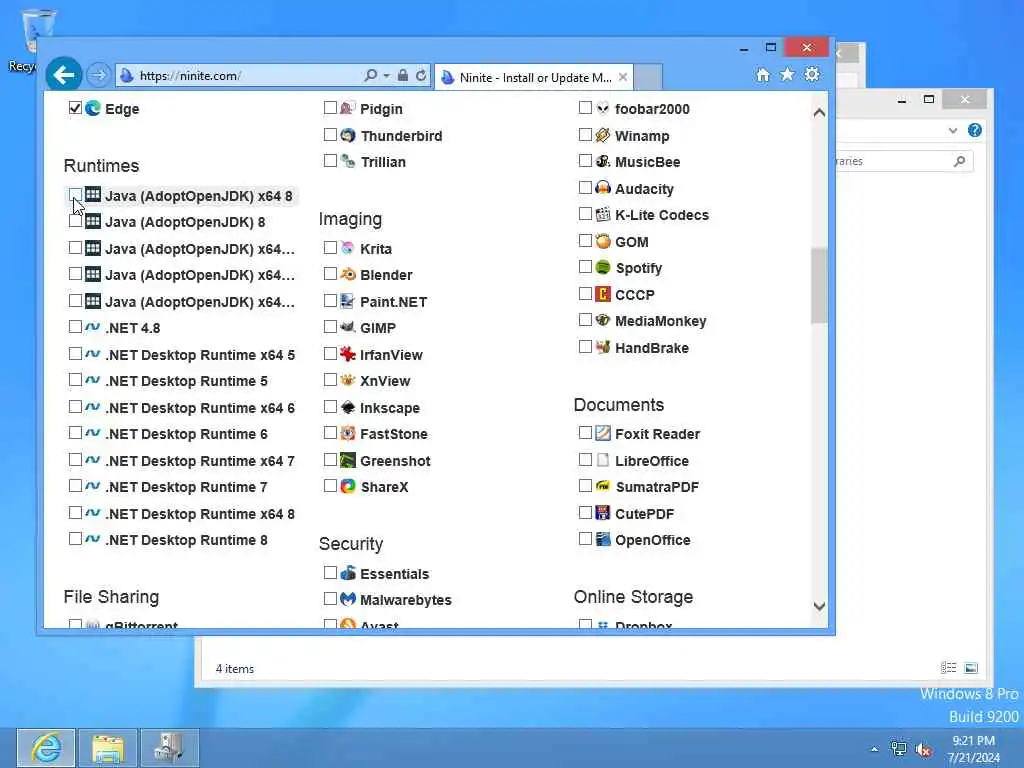The width and height of the screenshot is (1024, 768).
Task: Click the Foxit Reader app icon
Action: point(603,434)
